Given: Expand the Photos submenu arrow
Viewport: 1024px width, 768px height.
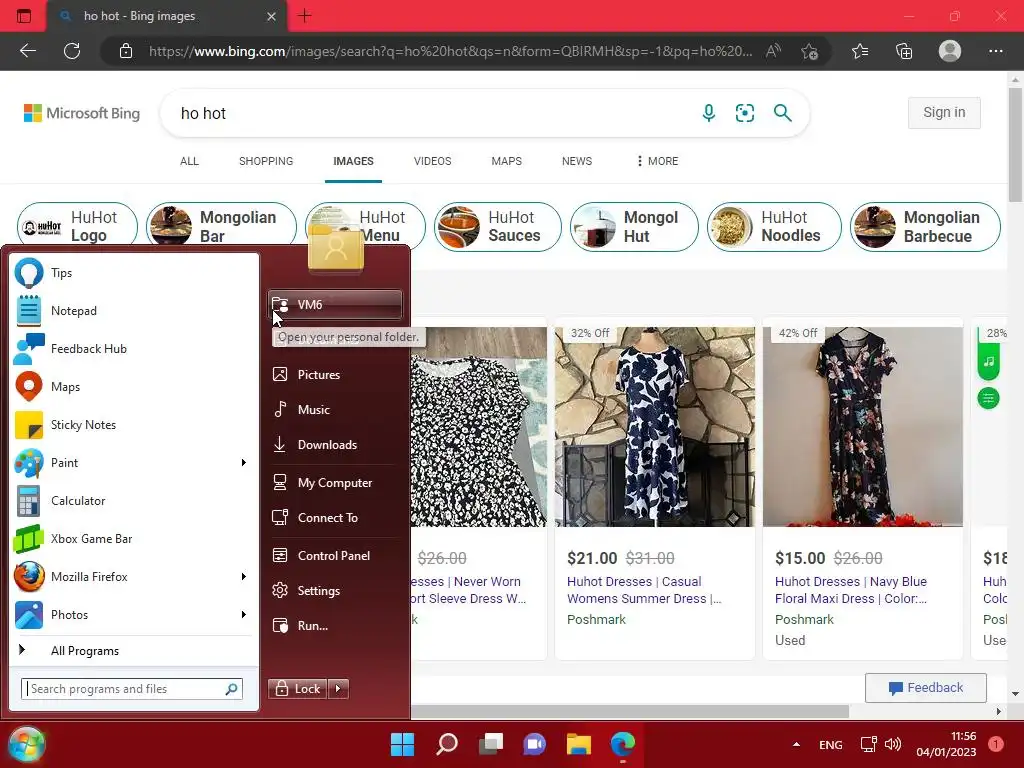Looking at the screenshot, I should pyautogui.click(x=244, y=615).
